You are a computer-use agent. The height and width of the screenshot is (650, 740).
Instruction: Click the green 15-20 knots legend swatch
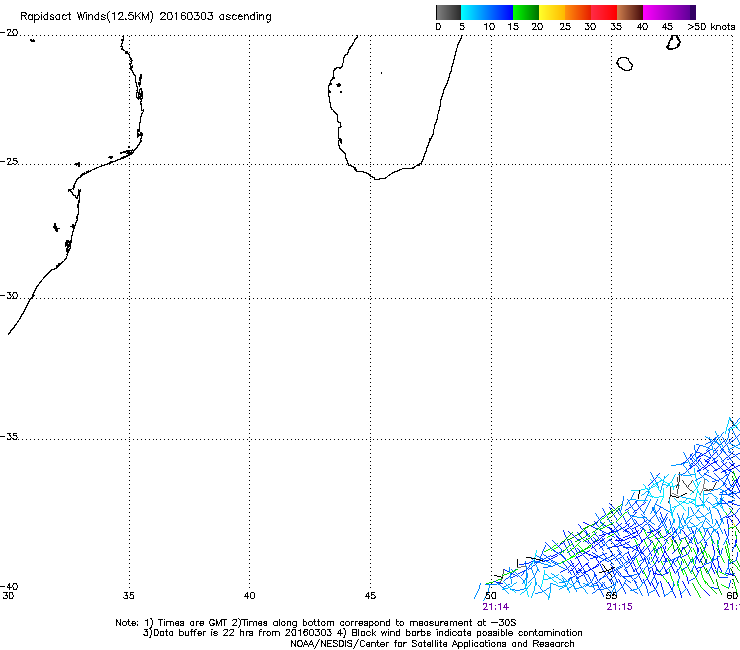pyautogui.click(x=526, y=12)
